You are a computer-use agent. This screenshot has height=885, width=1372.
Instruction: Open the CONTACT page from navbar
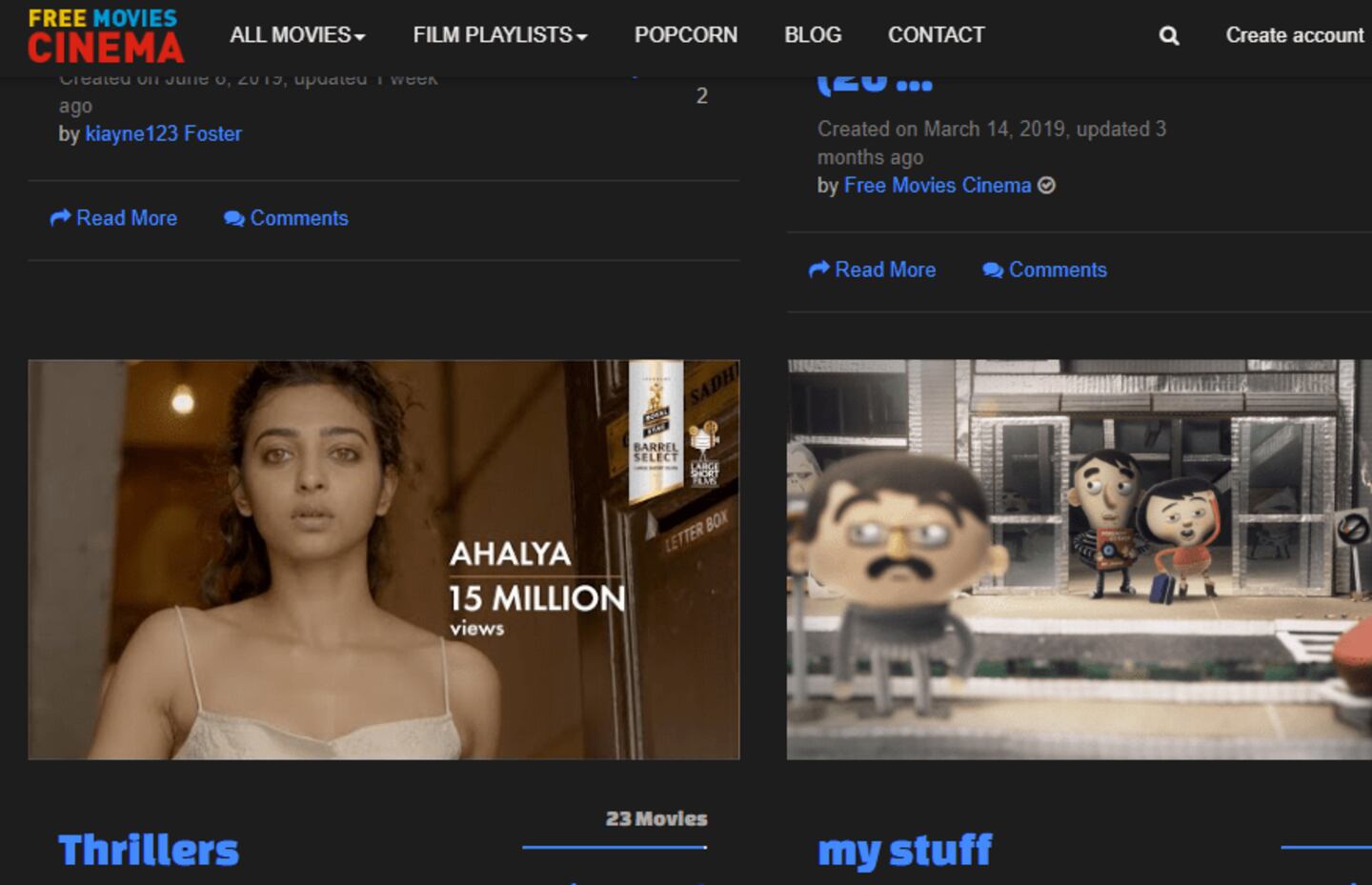click(936, 35)
